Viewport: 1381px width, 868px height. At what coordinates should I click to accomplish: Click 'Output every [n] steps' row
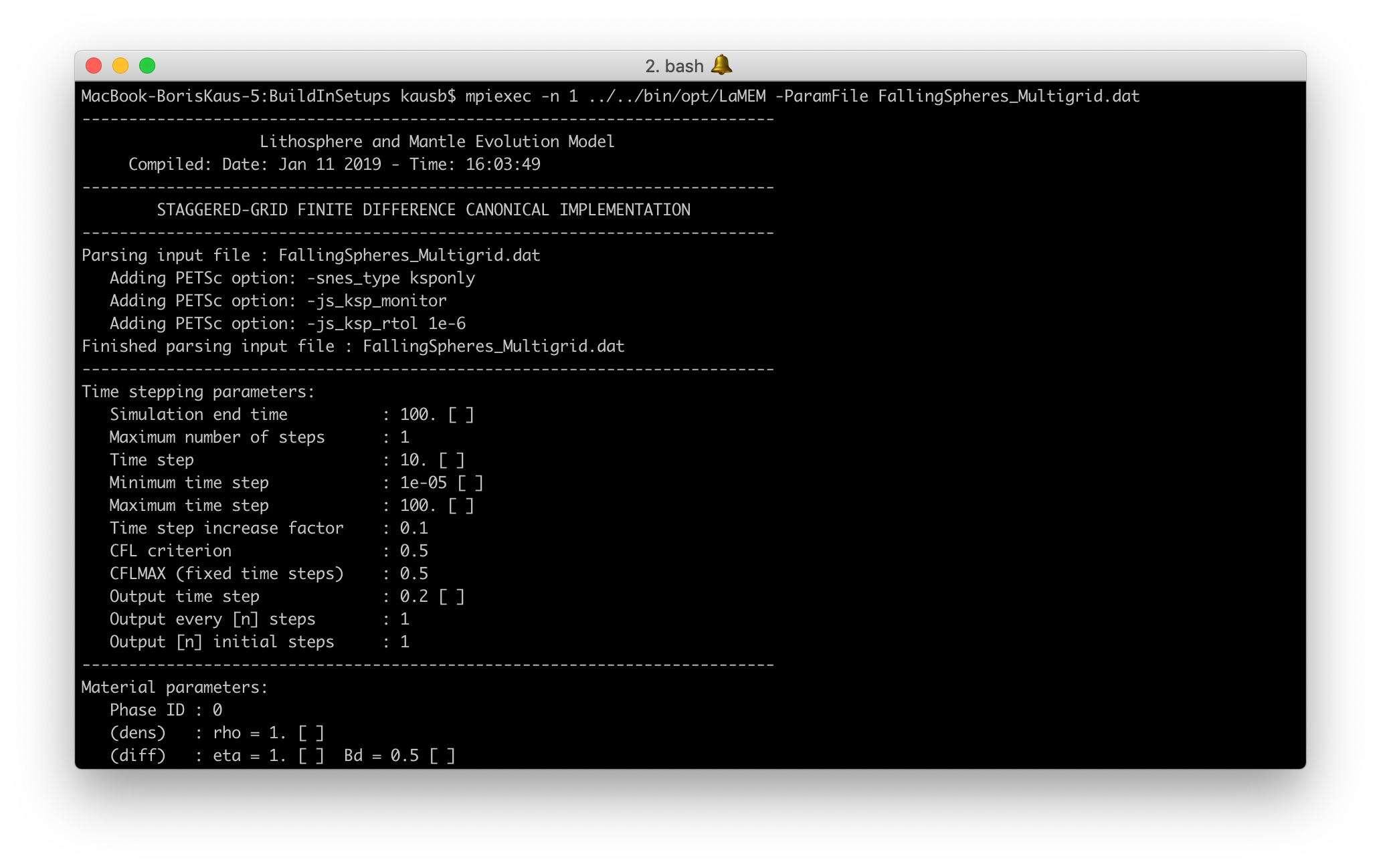click(x=260, y=619)
